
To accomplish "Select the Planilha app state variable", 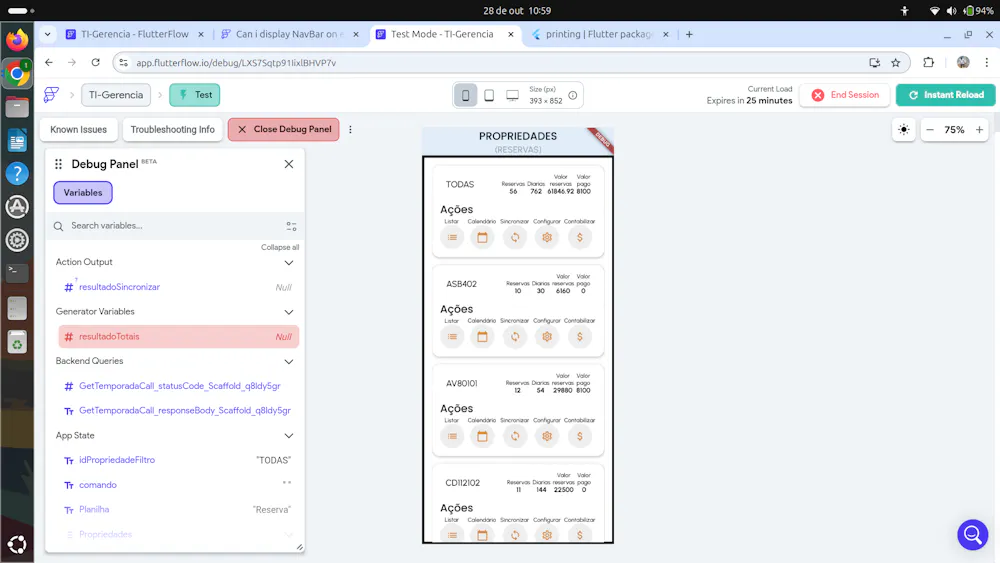I will [x=94, y=509].
